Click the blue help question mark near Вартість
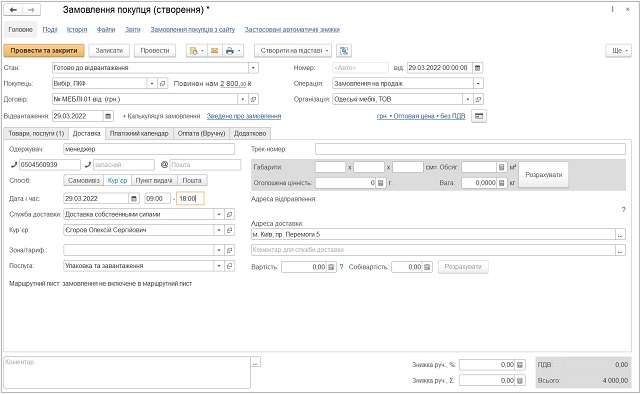This screenshot has width=640, height=394. point(342,267)
